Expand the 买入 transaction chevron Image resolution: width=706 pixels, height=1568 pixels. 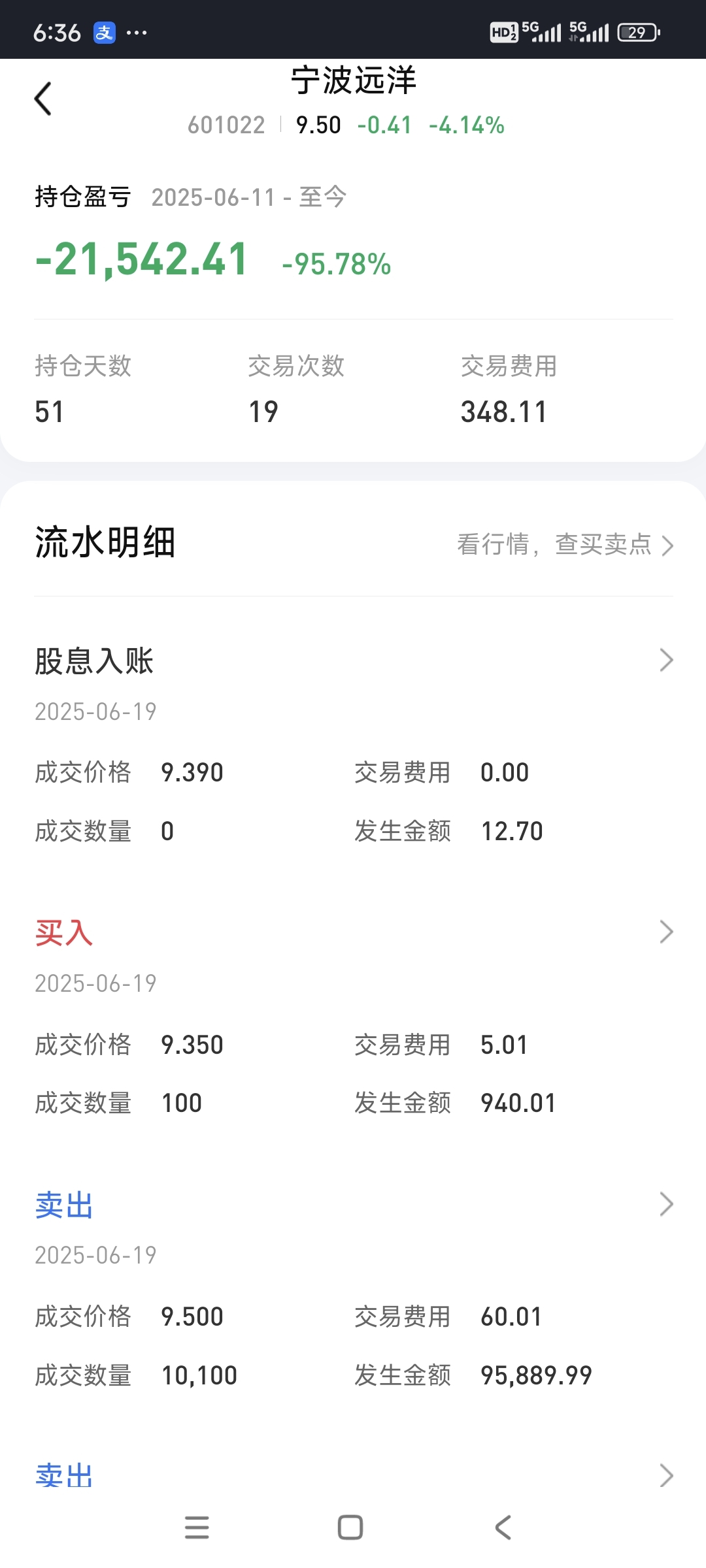click(x=666, y=932)
